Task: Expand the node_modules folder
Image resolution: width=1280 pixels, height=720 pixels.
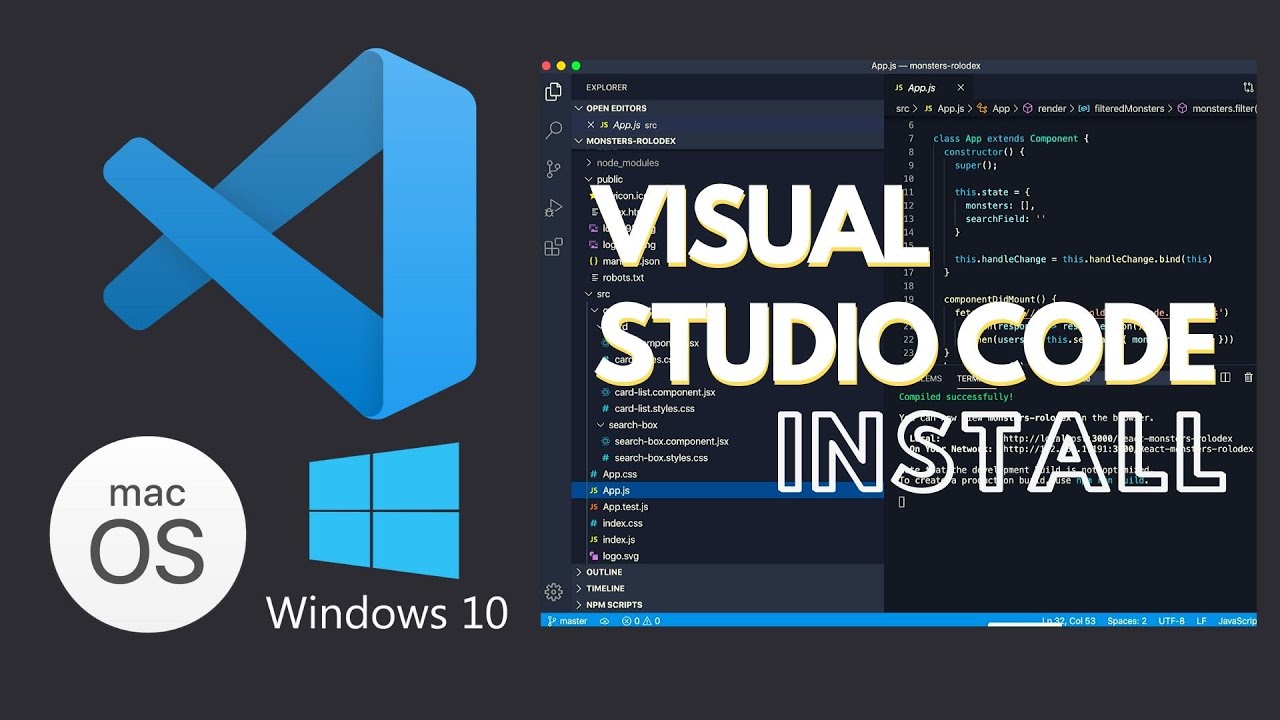Action: (627, 163)
